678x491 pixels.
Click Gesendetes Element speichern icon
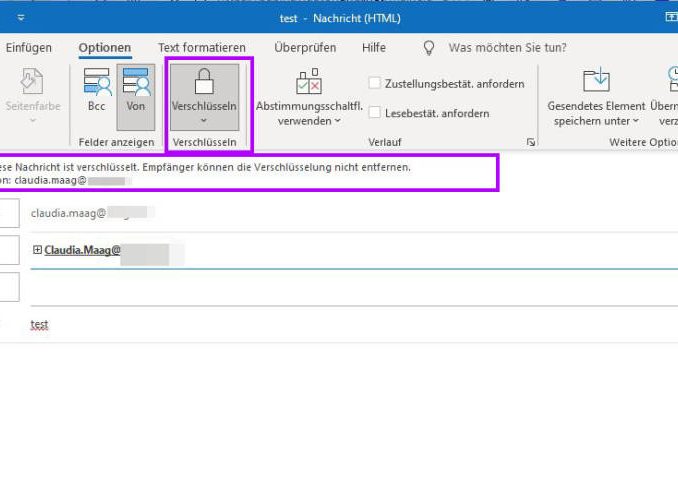tap(596, 82)
